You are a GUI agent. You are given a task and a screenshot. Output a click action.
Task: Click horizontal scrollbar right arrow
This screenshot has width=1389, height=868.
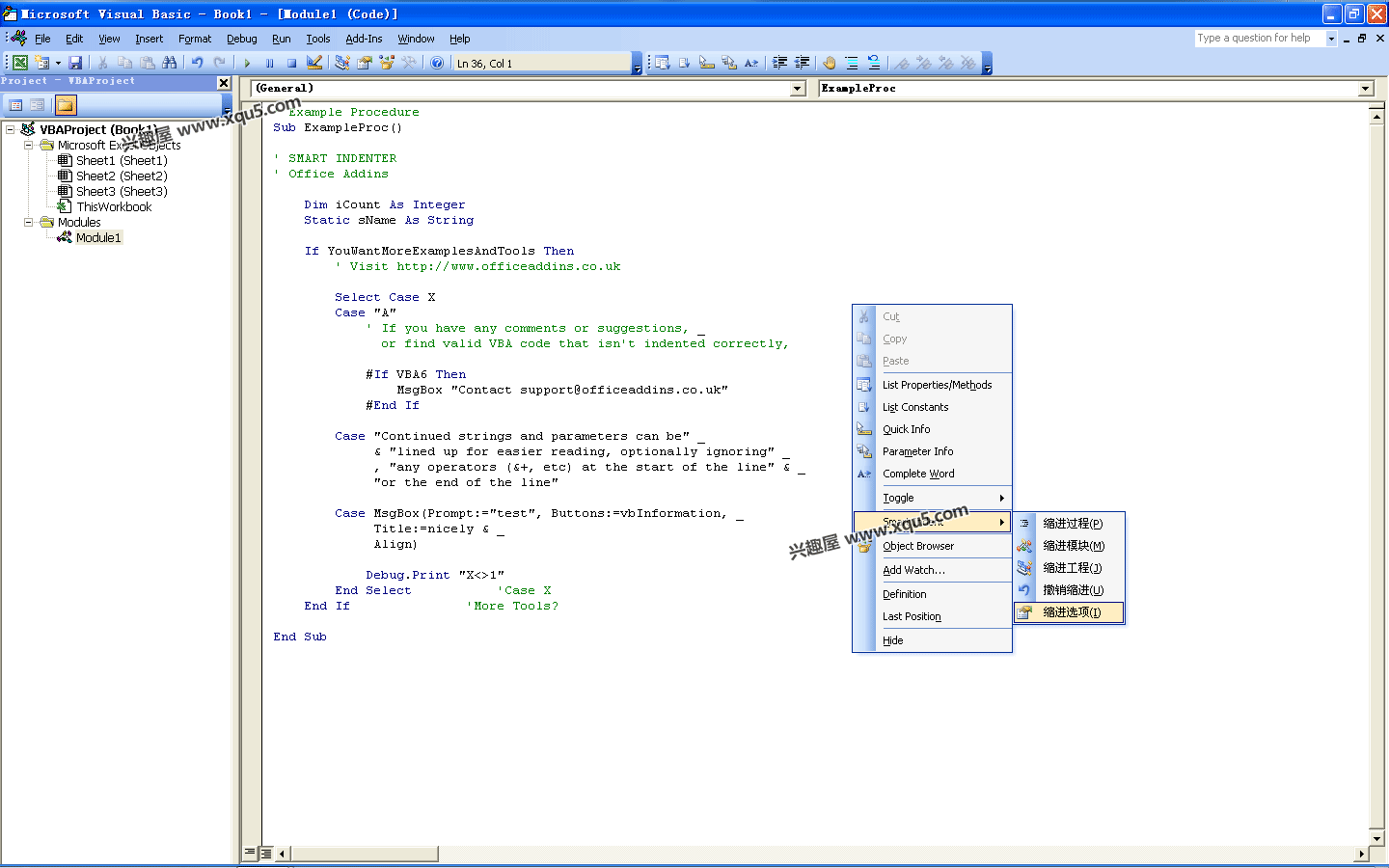pyautogui.click(x=1361, y=854)
